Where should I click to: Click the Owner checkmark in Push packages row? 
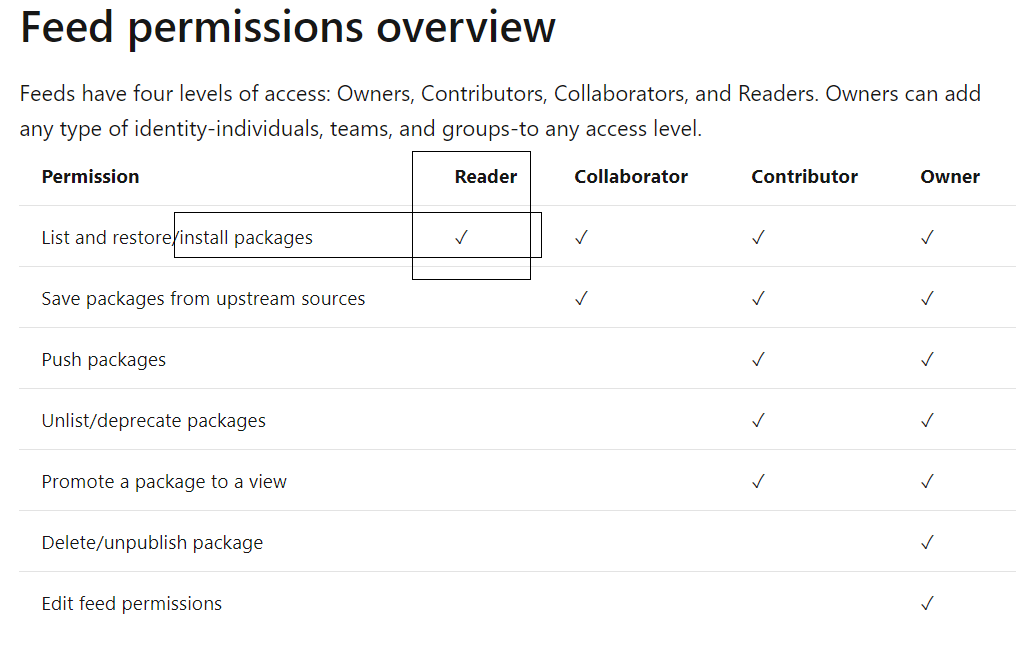pyautogui.click(x=927, y=360)
